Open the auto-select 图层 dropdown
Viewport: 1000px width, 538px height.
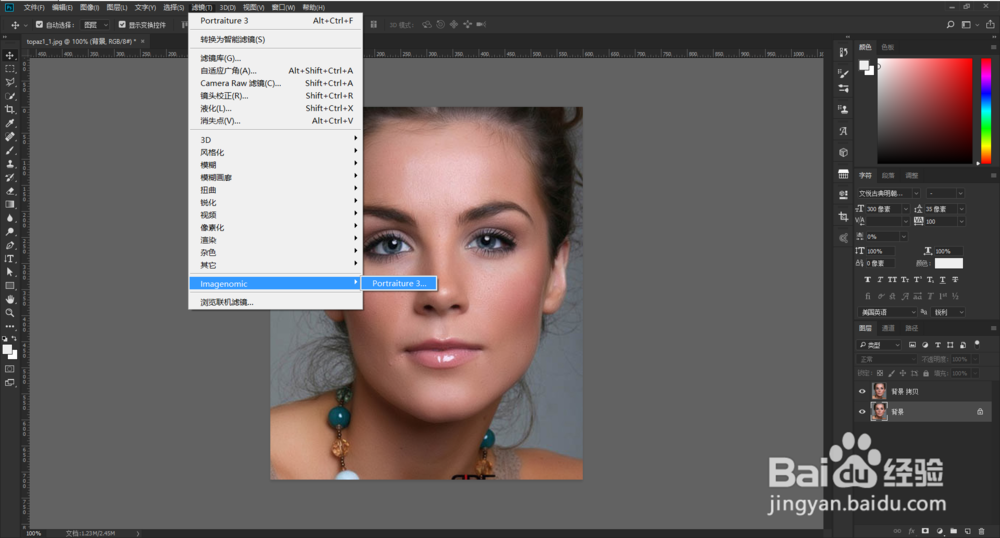click(x=96, y=25)
